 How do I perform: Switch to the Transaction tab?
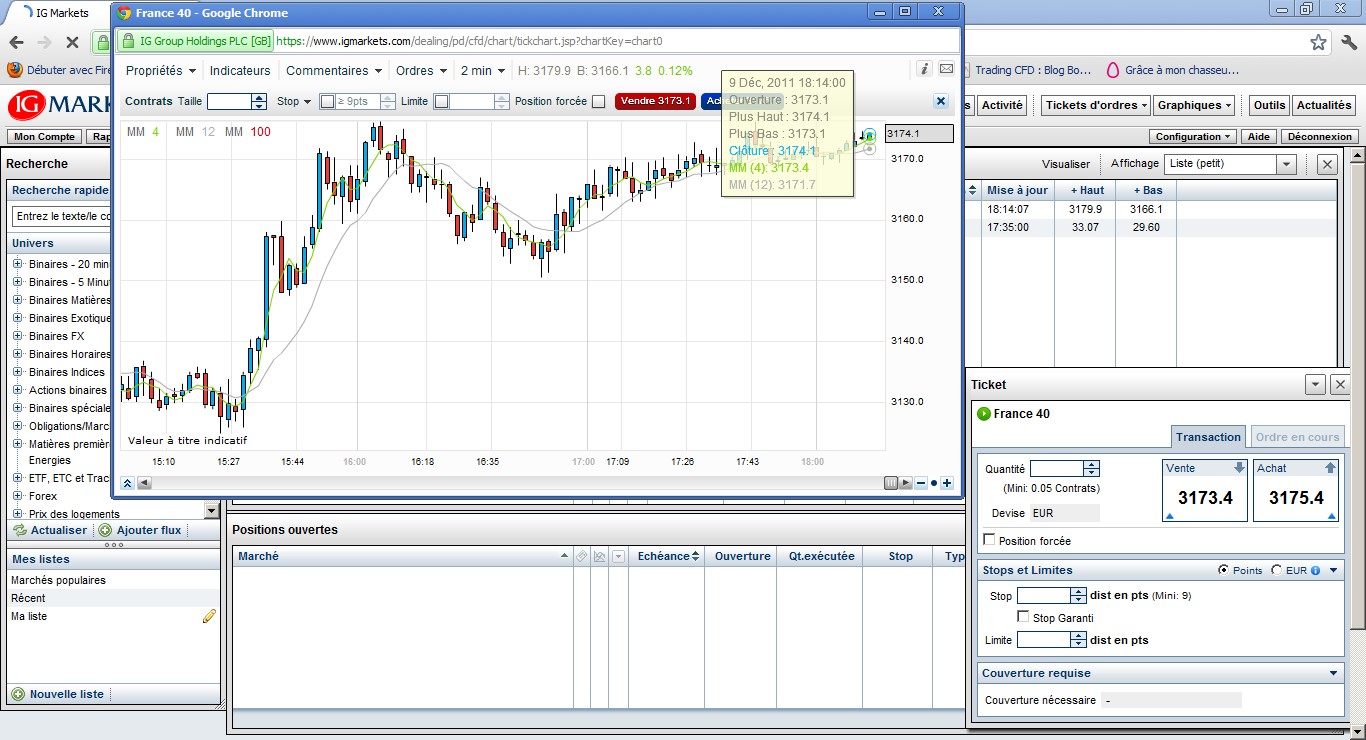click(x=1208, y=437)
